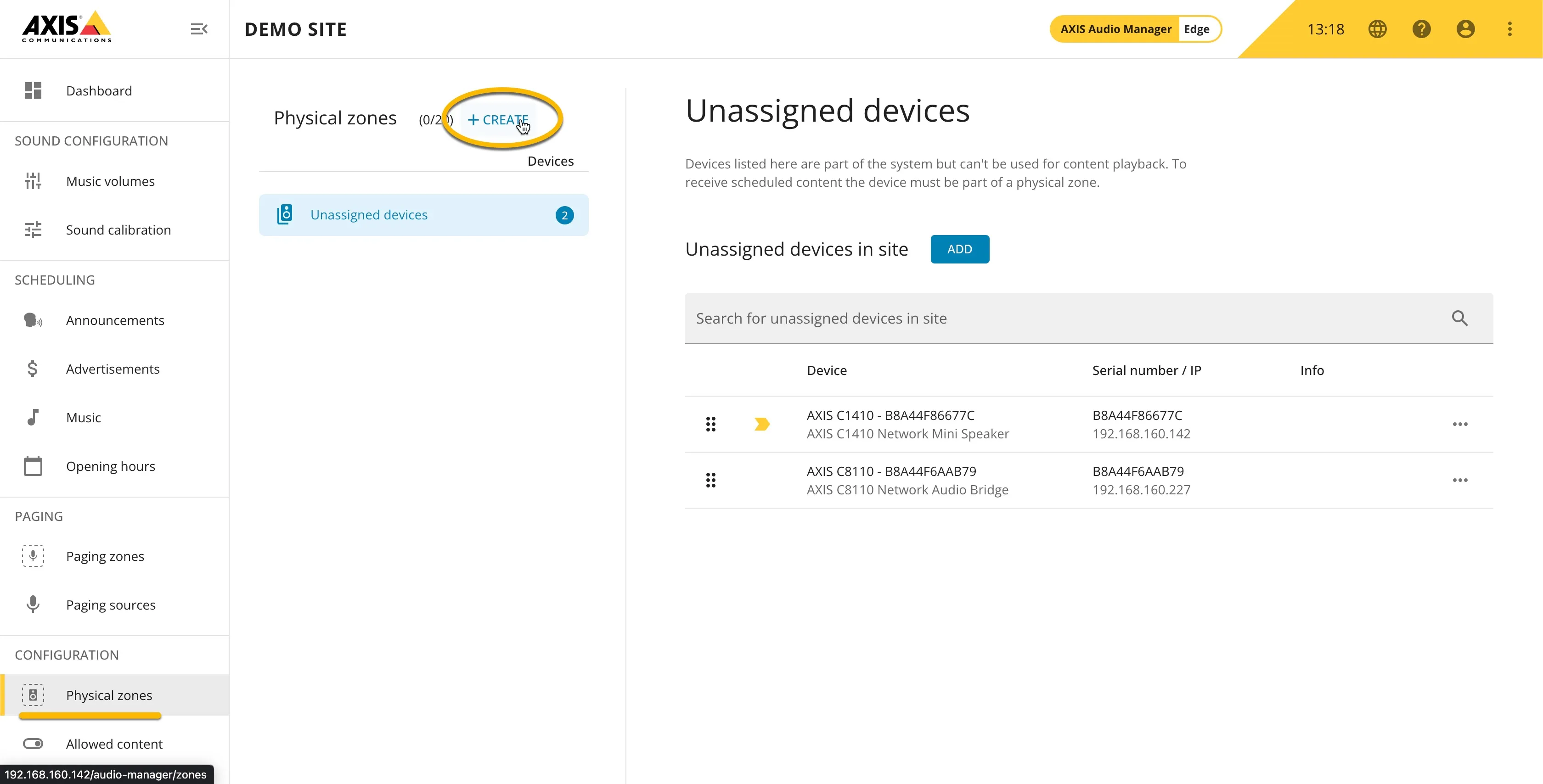The image size is (1543, 784).
Task: Click the AXIS Audio Manager Edge badge
Action: pos(1135,29)
